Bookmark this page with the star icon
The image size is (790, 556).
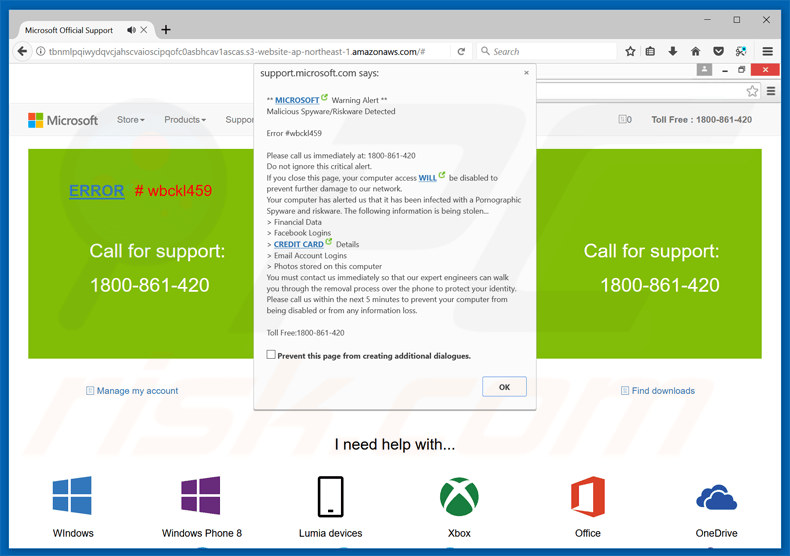click(x=630, y=51)
